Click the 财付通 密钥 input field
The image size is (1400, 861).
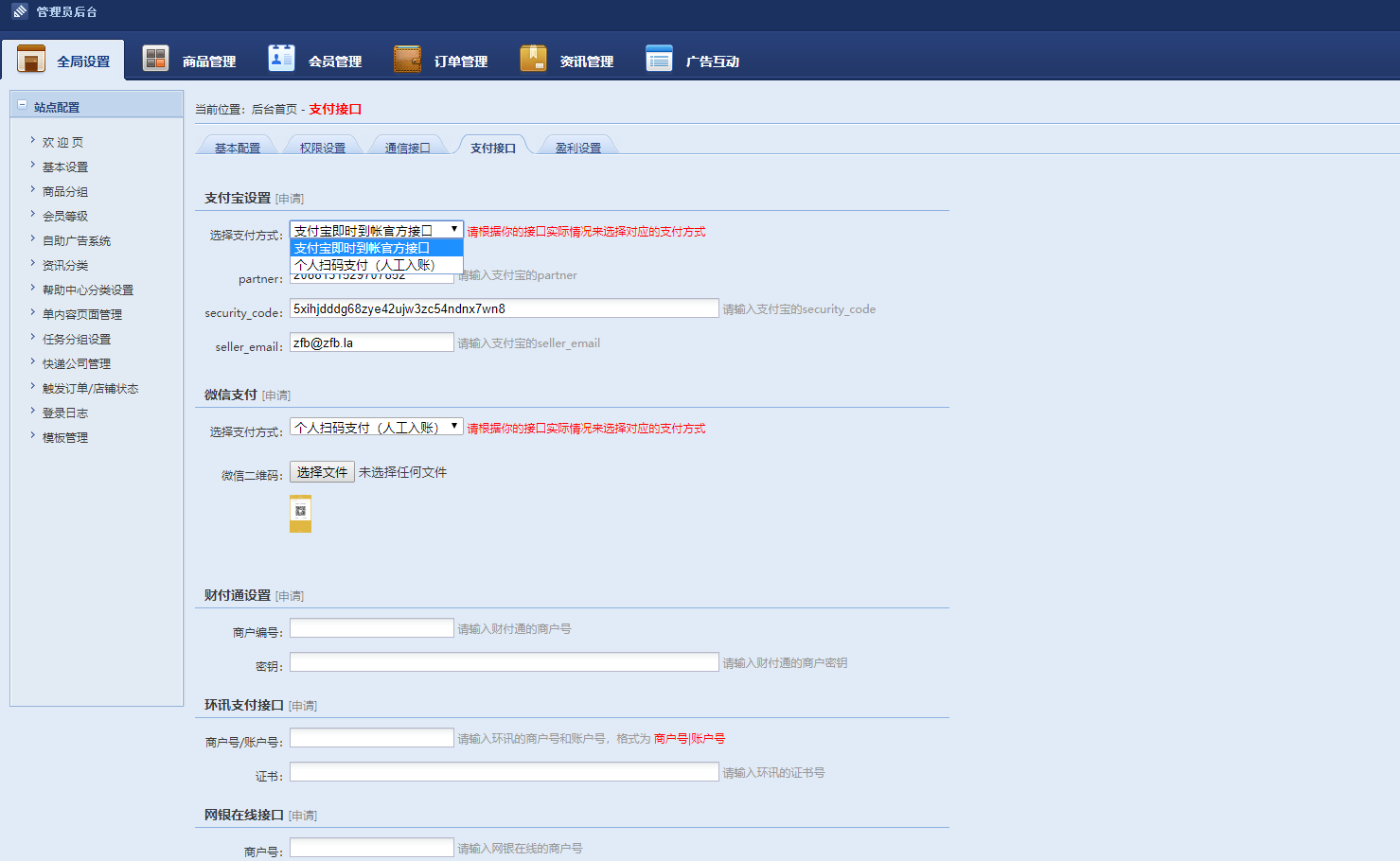click(505, 662)
